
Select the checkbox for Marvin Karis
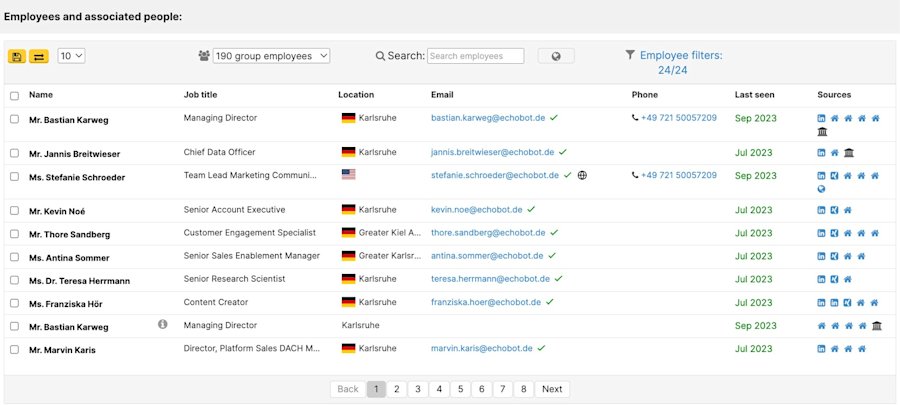[14, 349]
